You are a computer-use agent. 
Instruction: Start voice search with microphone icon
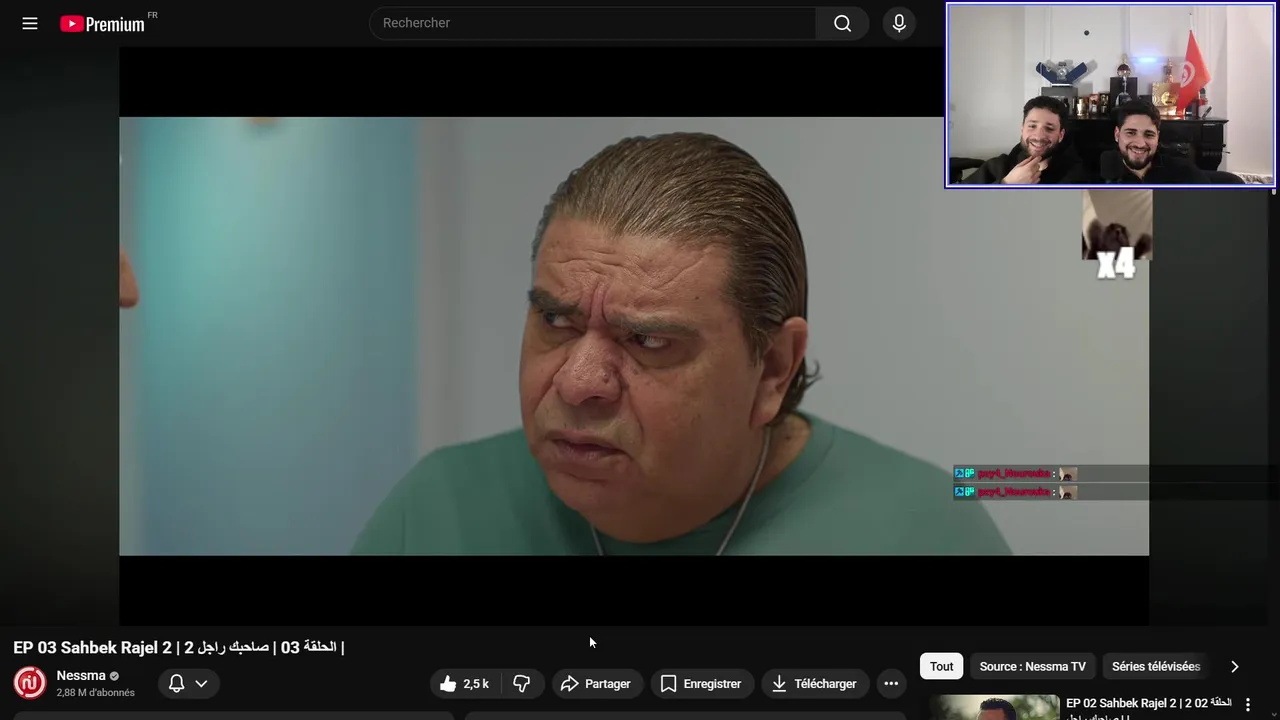(x=899, y=23)
